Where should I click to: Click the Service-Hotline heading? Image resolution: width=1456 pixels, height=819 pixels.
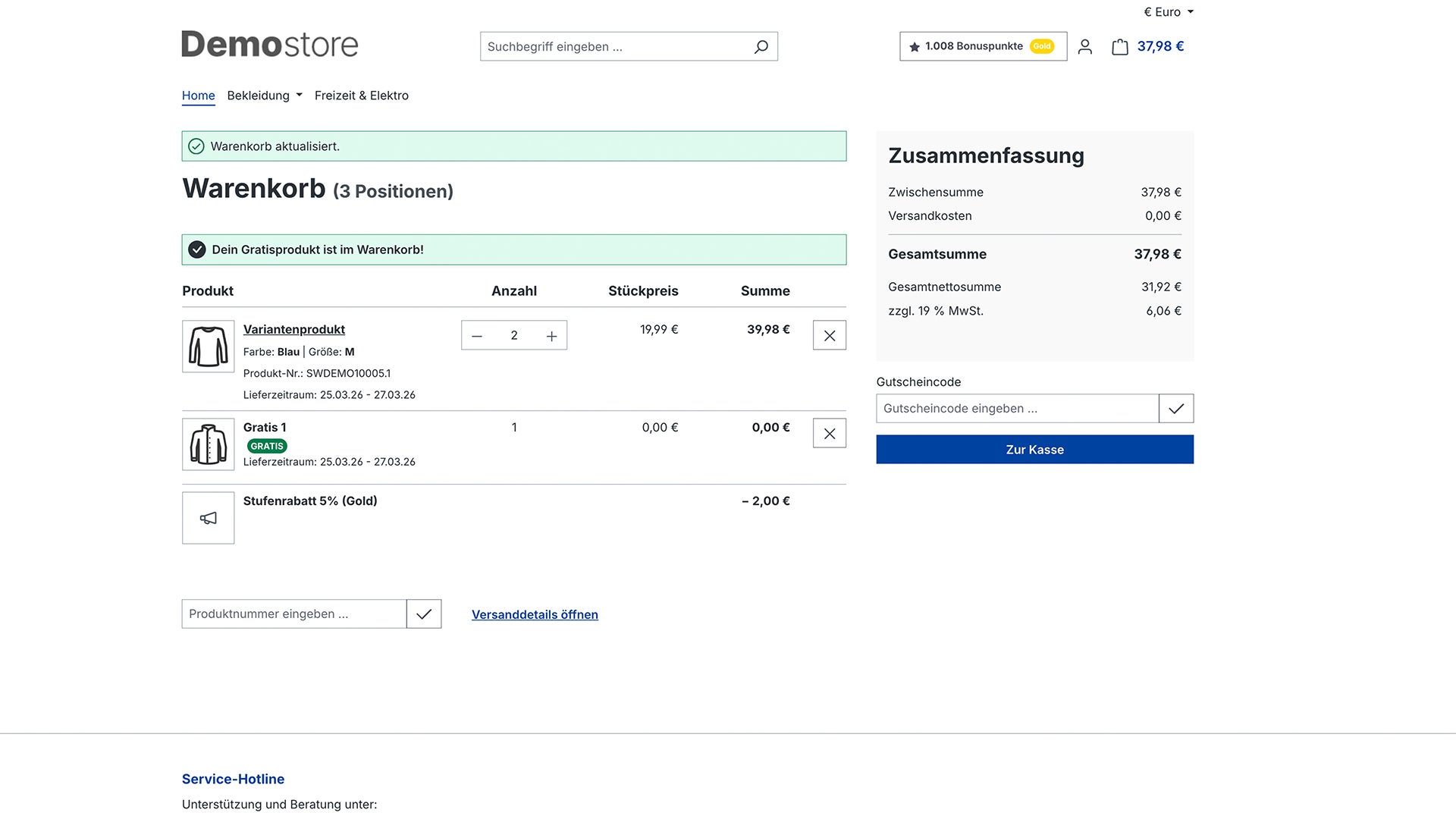coord(233,779)
